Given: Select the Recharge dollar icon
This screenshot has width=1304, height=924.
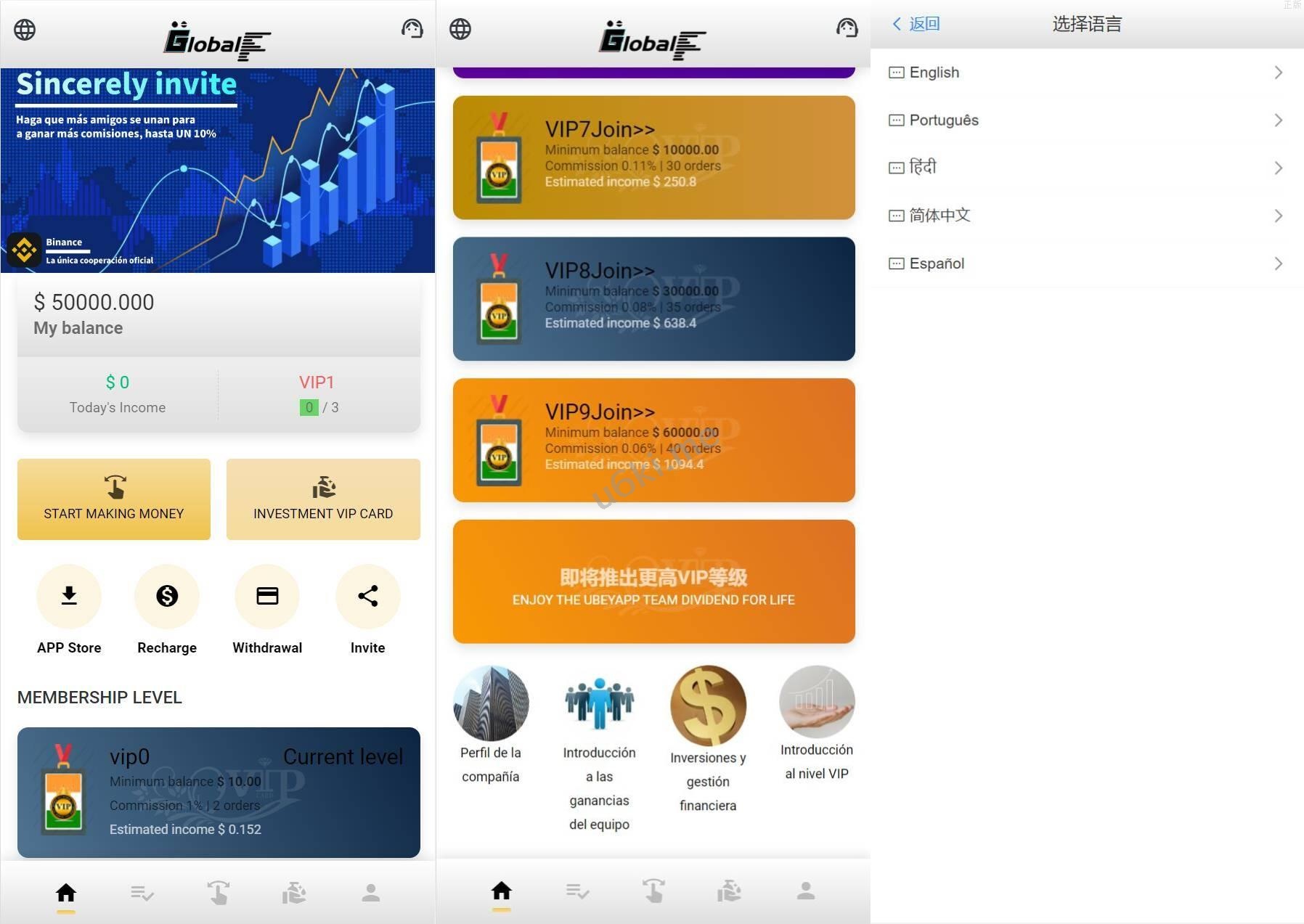Looking at the screenshot, I should pyautogui.click(x=166, y=596).
